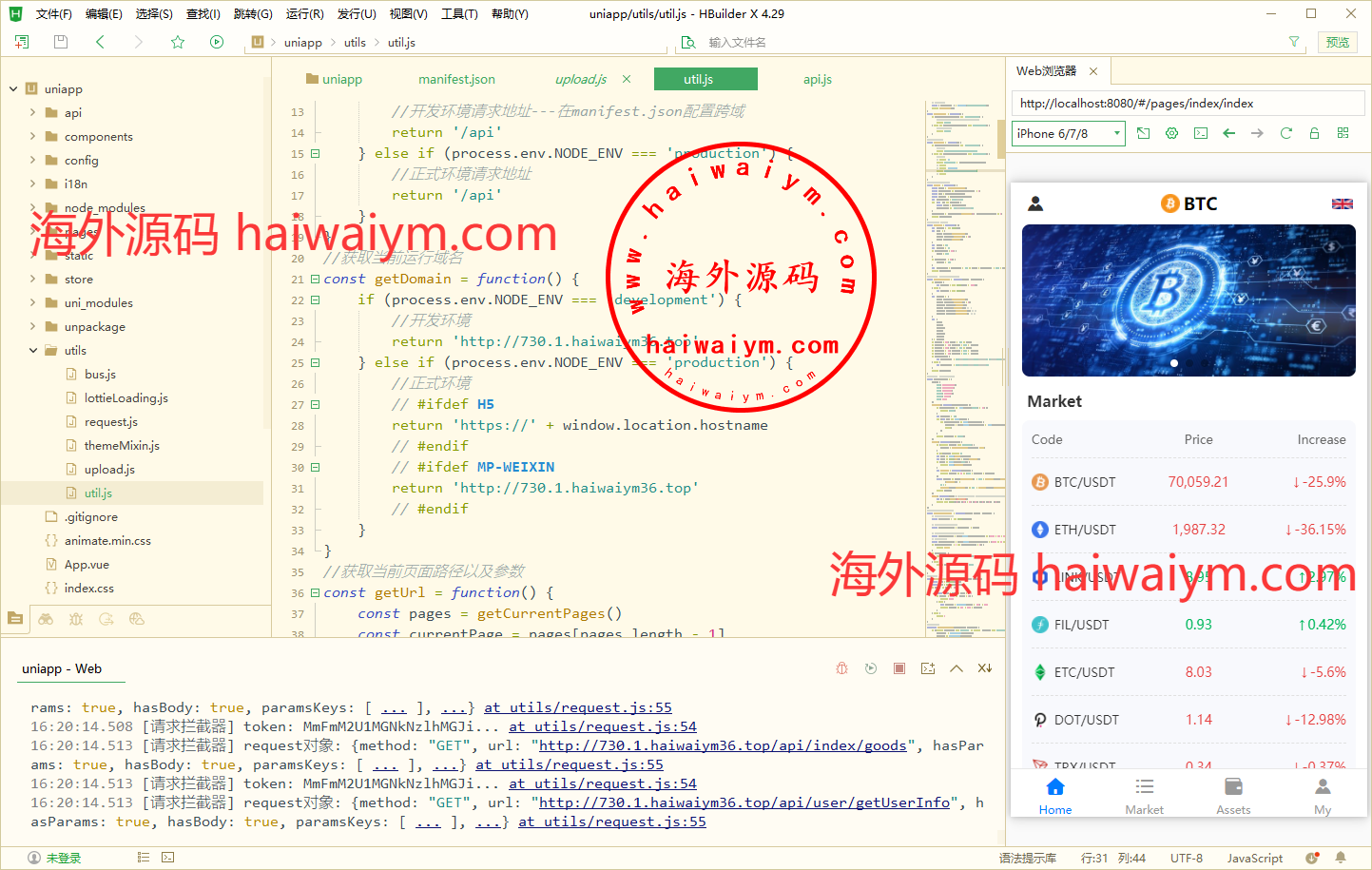
Task: Open the Market tab in preview app
Action: point(1144,797)
